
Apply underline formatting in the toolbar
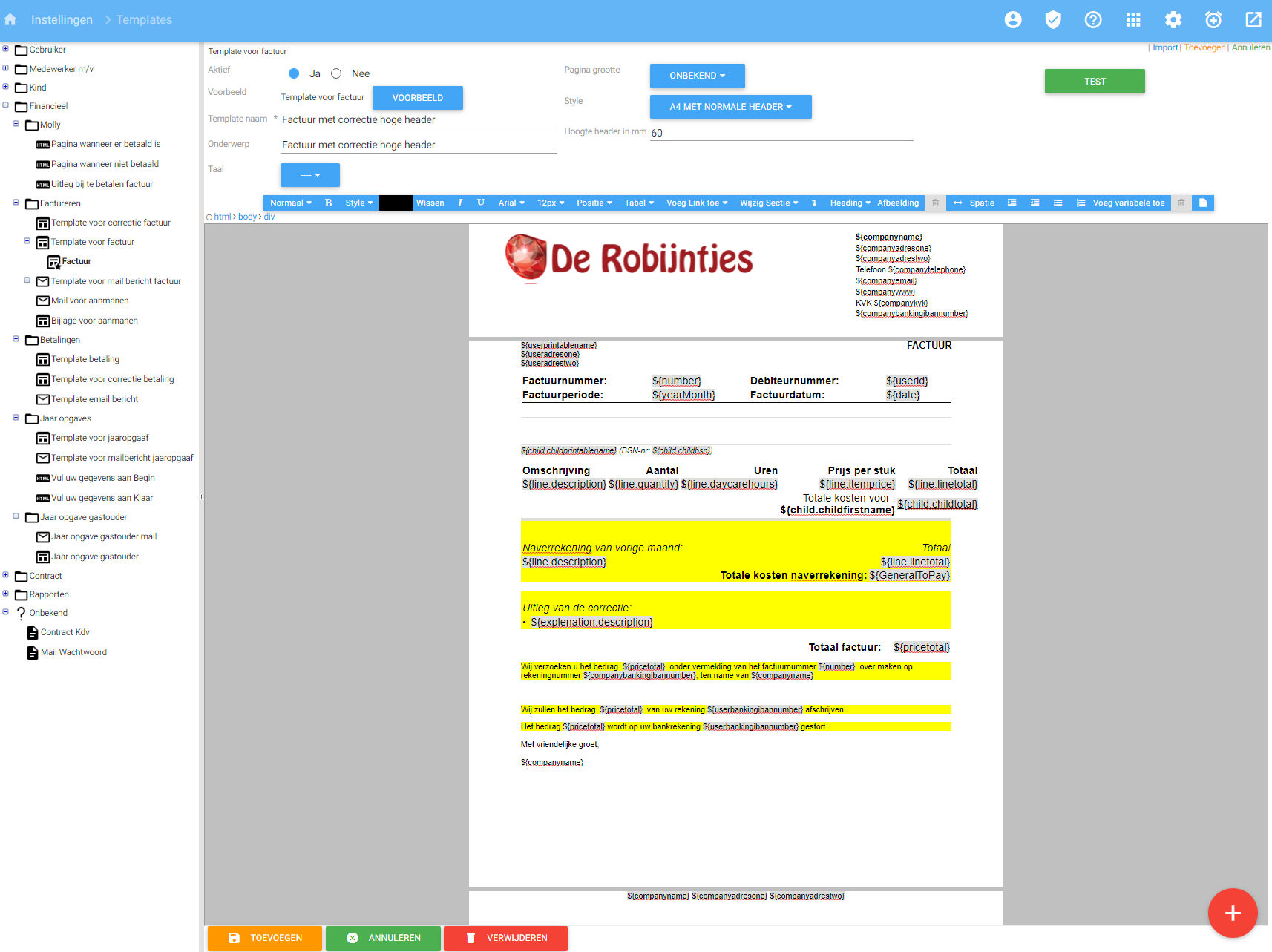pos(481,203)
